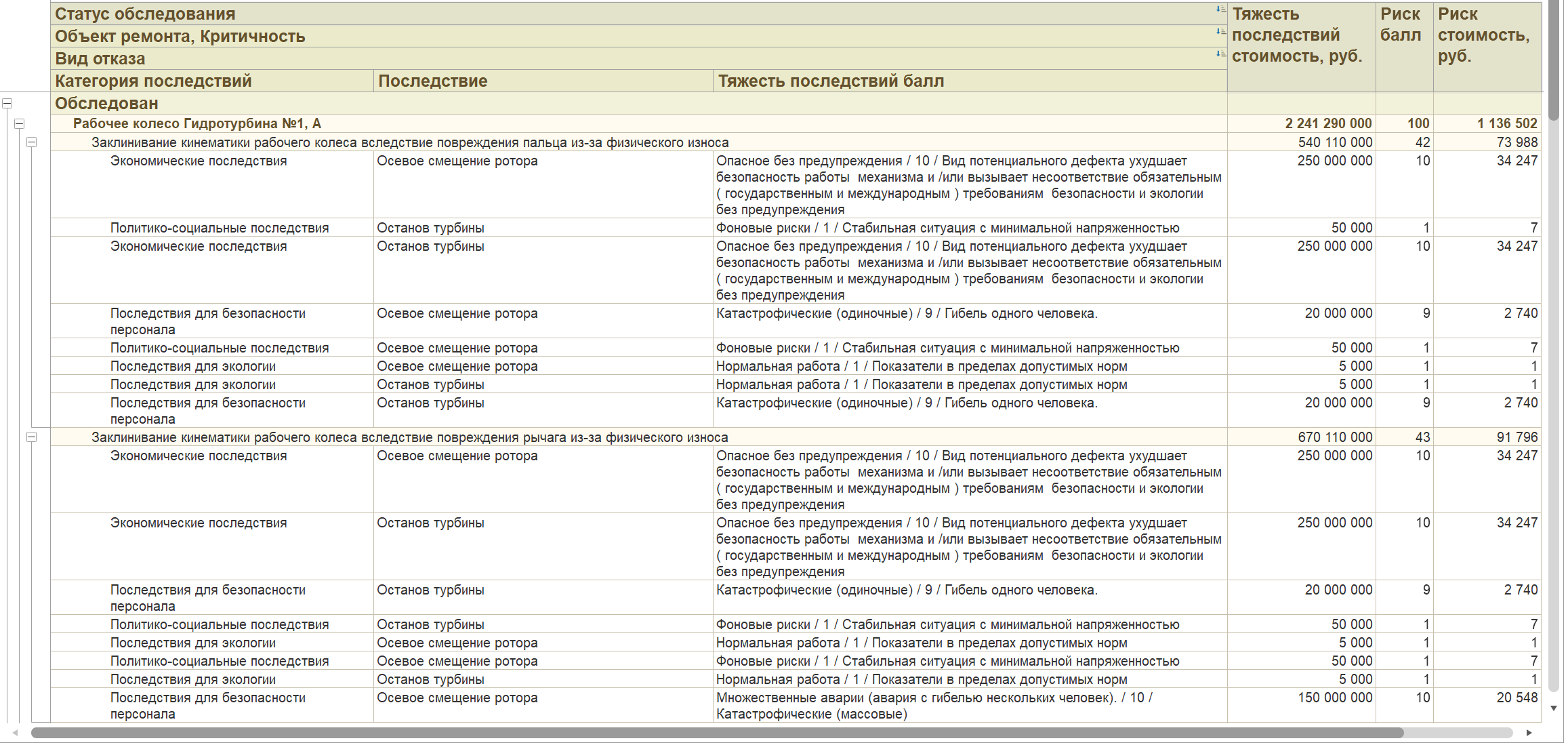Collapse the 'Обследован' group
The image size is (1568, 745).
pos(7,104)
